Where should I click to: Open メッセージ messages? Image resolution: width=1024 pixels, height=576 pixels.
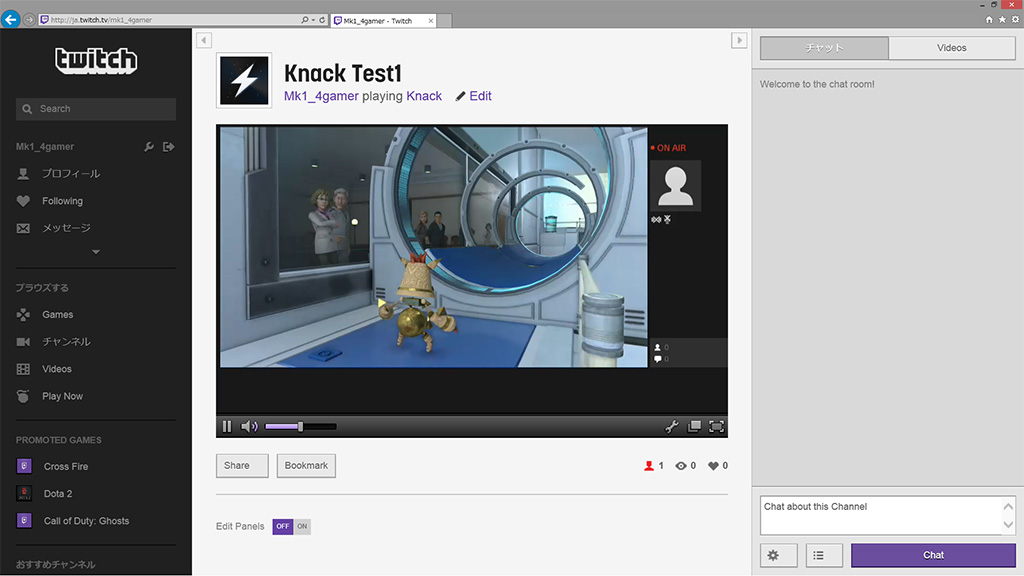click(67, 228)
